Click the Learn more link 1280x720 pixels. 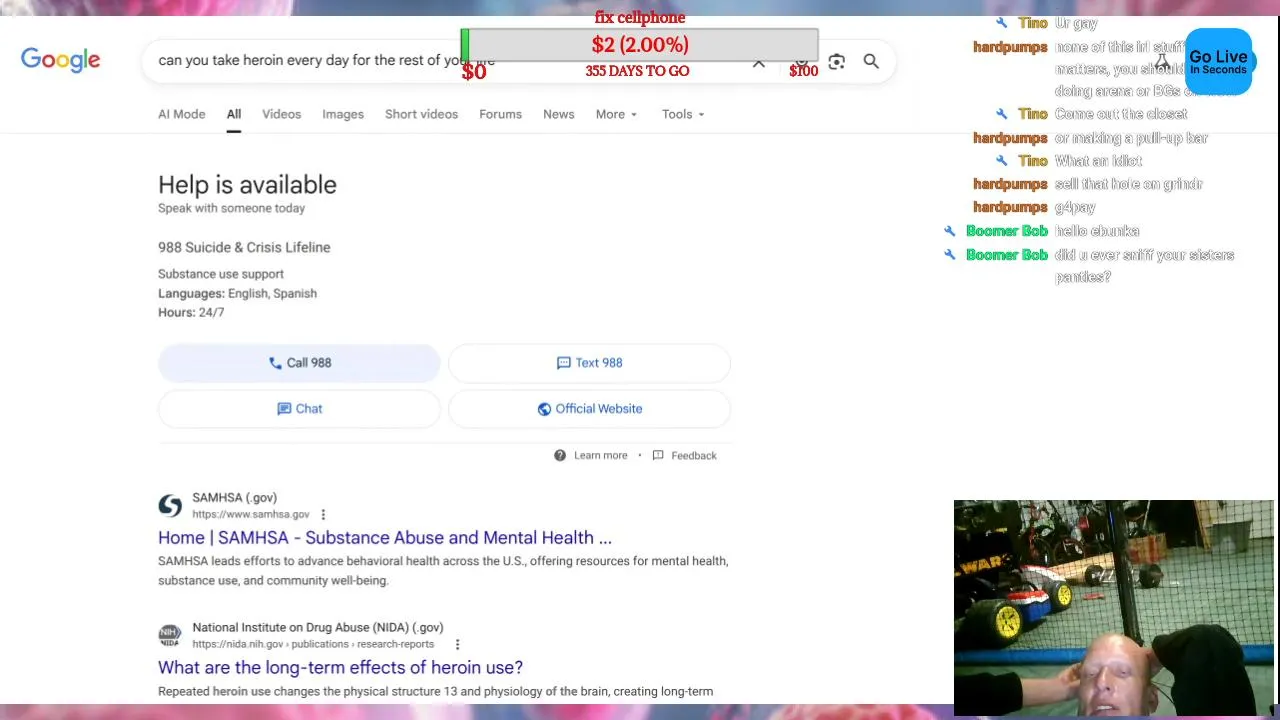[600, 455]
